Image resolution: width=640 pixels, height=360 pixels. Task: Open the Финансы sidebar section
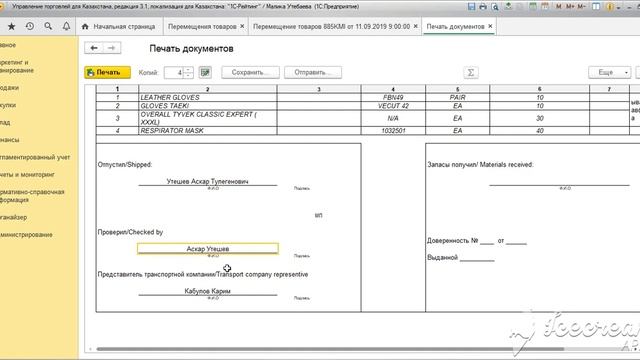[9, 140]
